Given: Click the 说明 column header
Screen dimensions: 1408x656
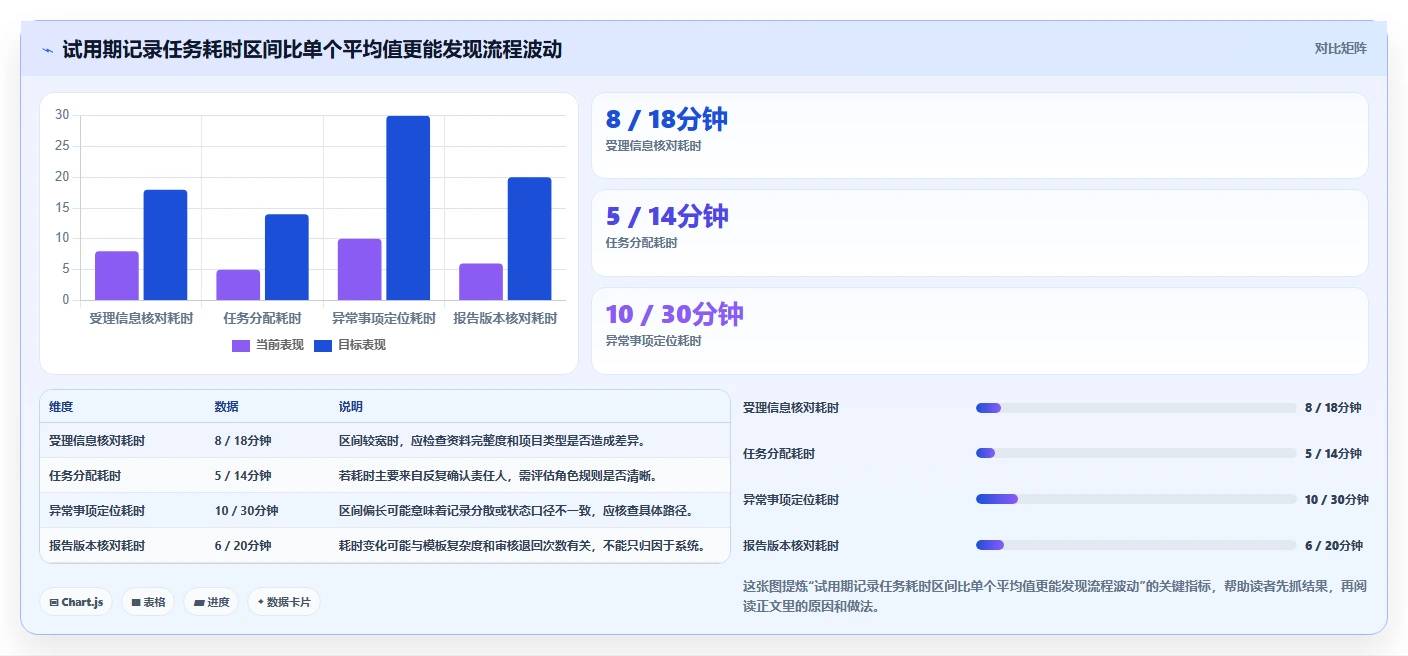Looking at the screenshot, I should click(351, 407).
